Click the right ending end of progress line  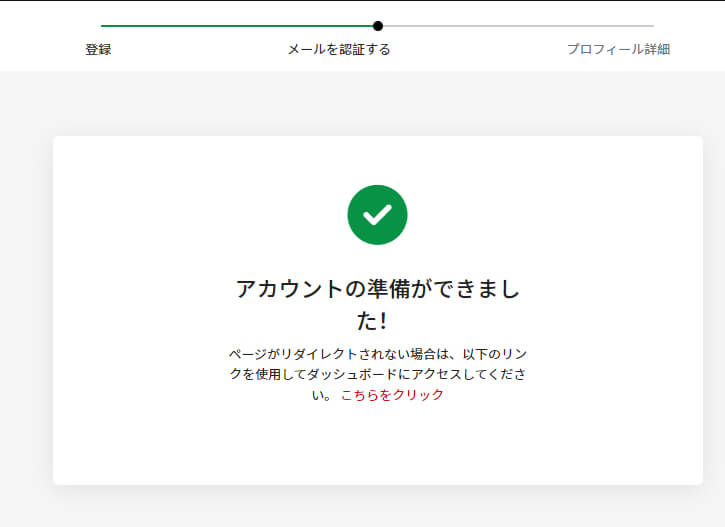[652, 26]
